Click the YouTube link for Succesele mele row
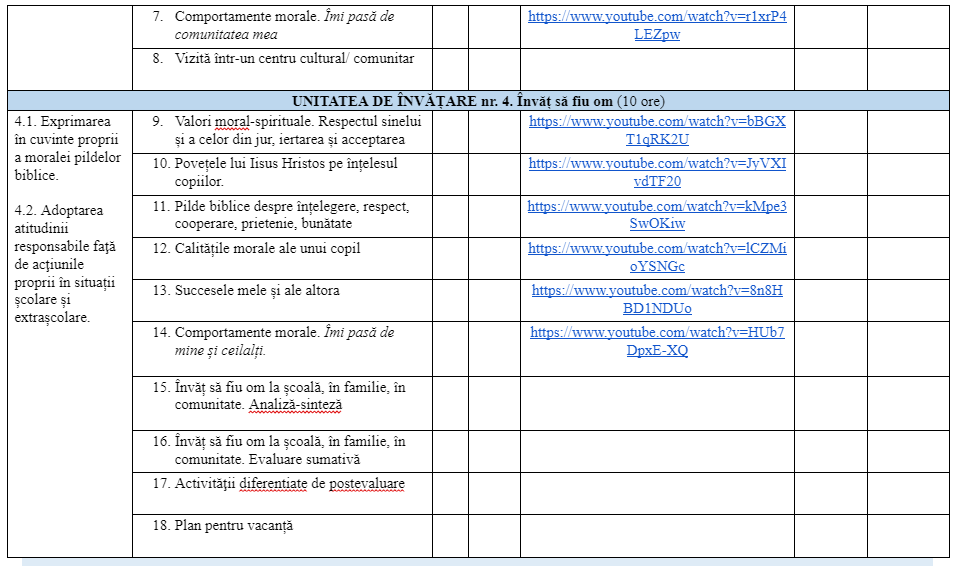 click(656, 291)
